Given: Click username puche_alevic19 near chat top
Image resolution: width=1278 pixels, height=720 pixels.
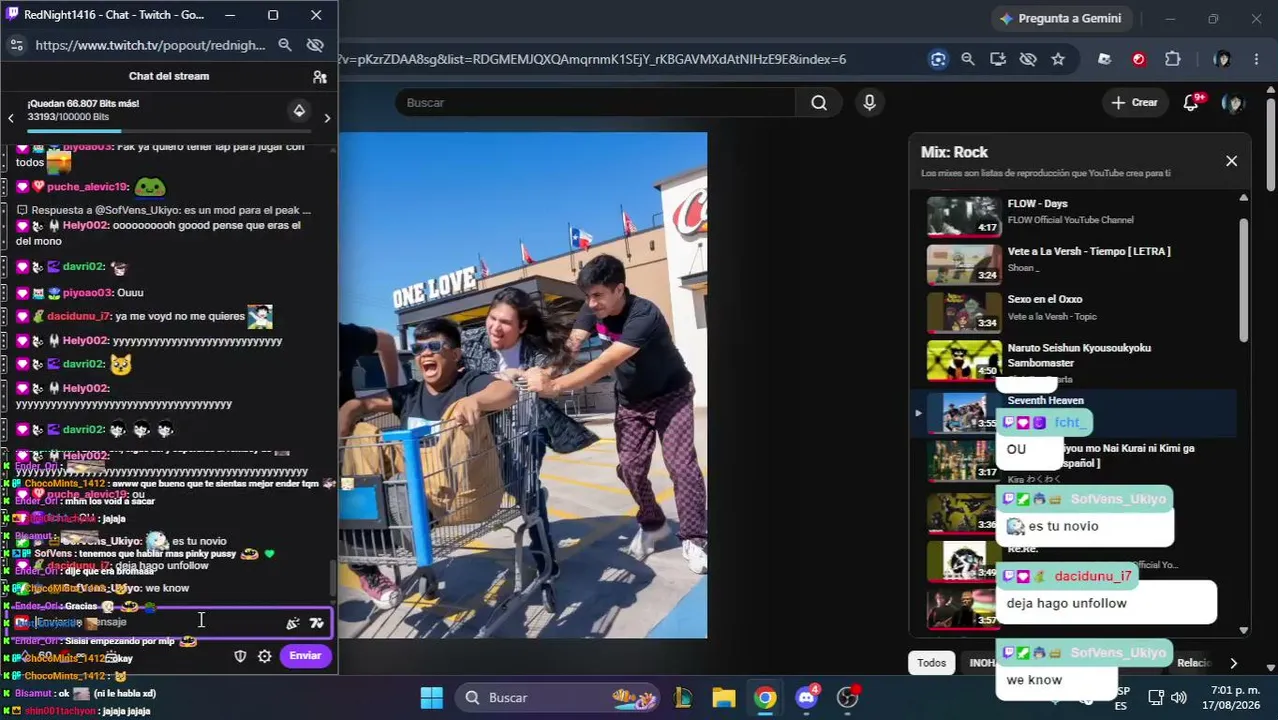Looking at the screenshot, I should [87, 187].
